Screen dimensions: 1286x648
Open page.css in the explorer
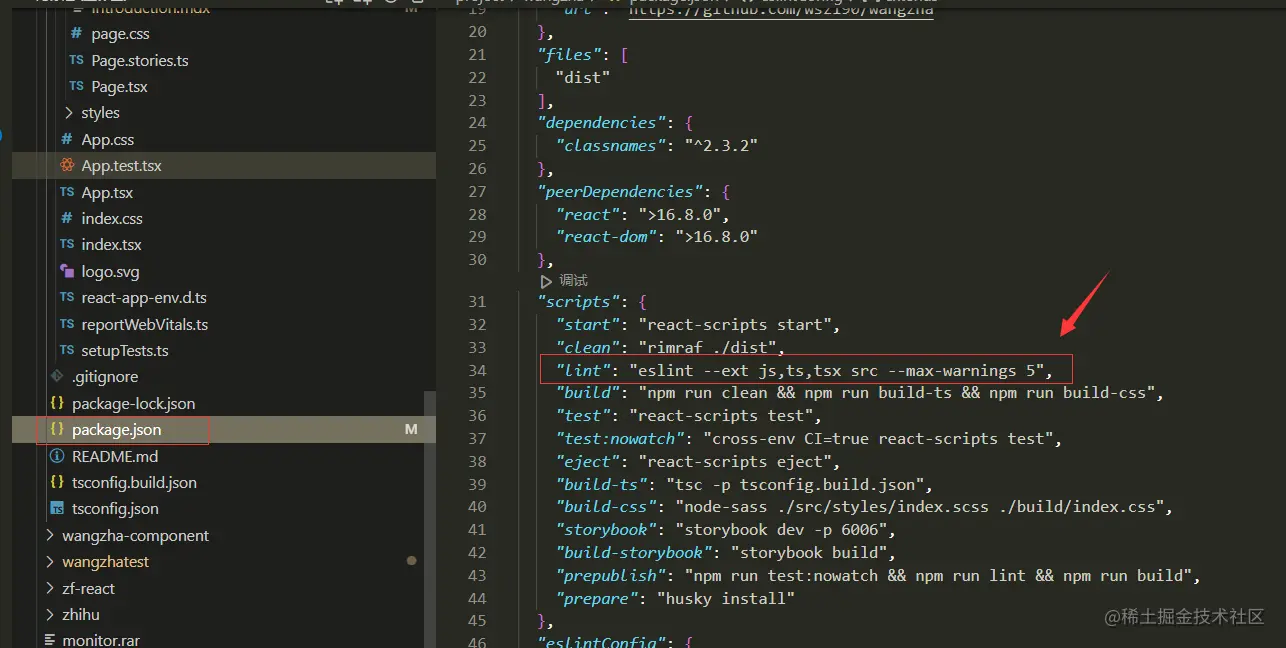pos(121,34)
